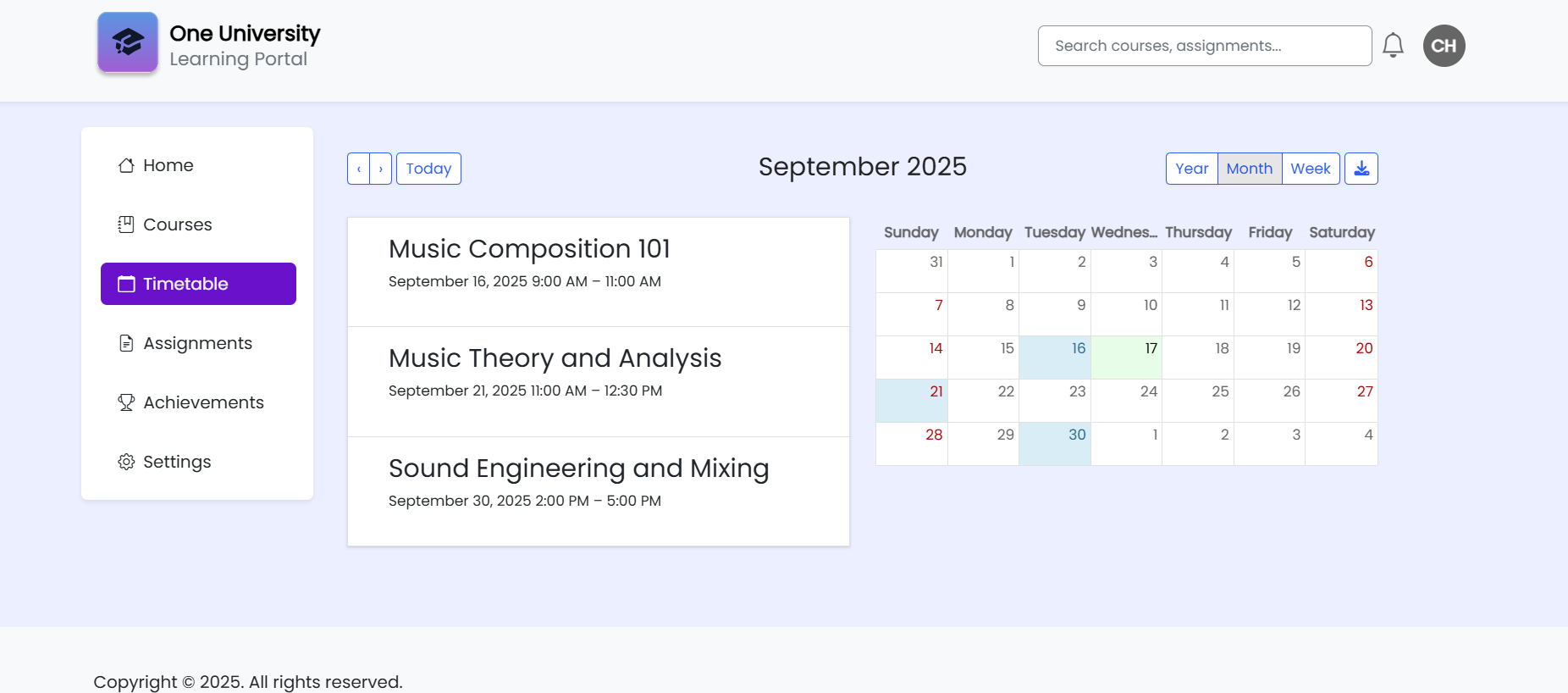Open Sound Engineering and Mixing event
Screen dimensions: 1568x693
coord(578,468)
